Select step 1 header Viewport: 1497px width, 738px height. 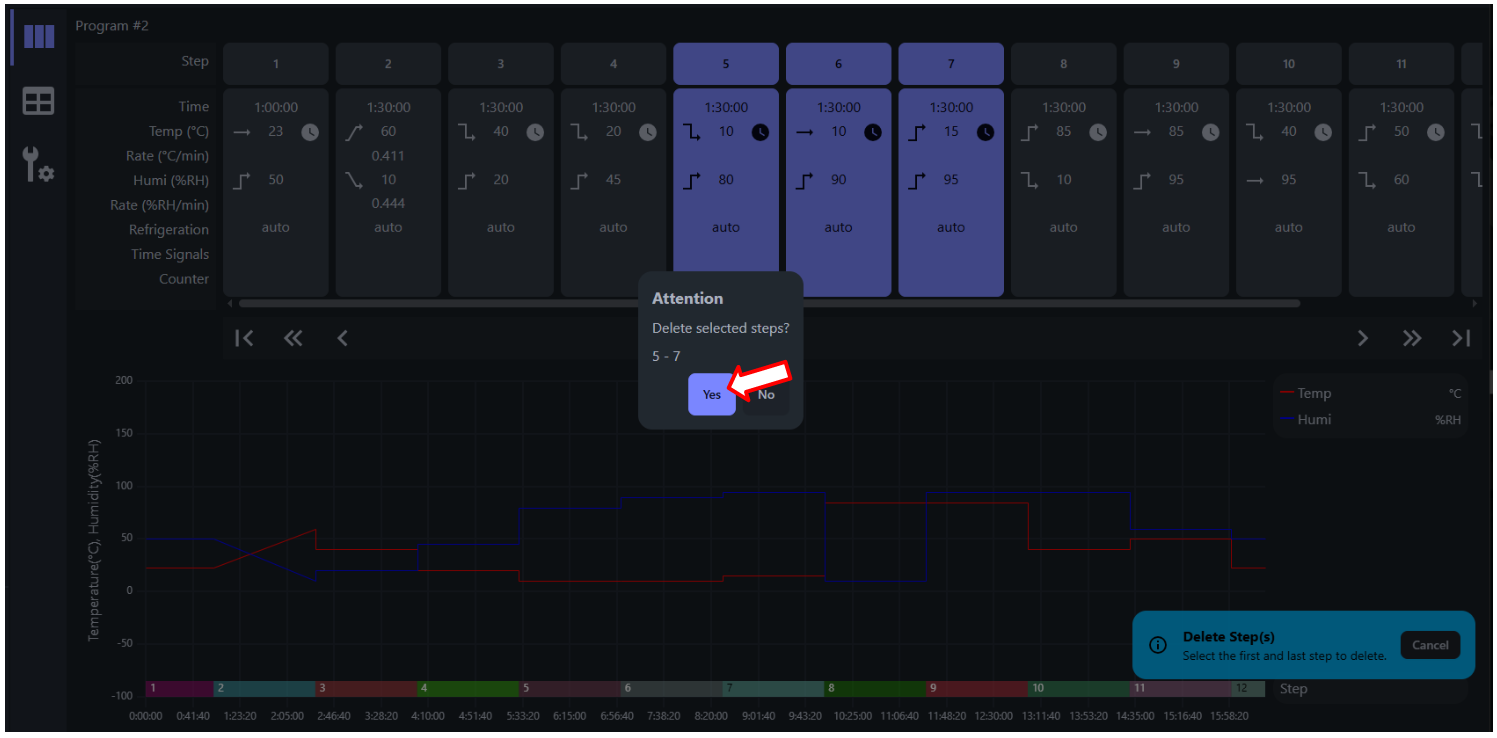pyautogui.click(x=276, y=63)
